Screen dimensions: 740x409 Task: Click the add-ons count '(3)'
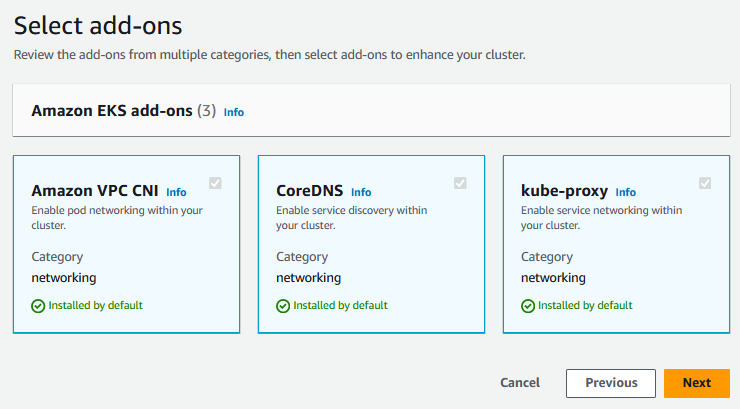207,111
